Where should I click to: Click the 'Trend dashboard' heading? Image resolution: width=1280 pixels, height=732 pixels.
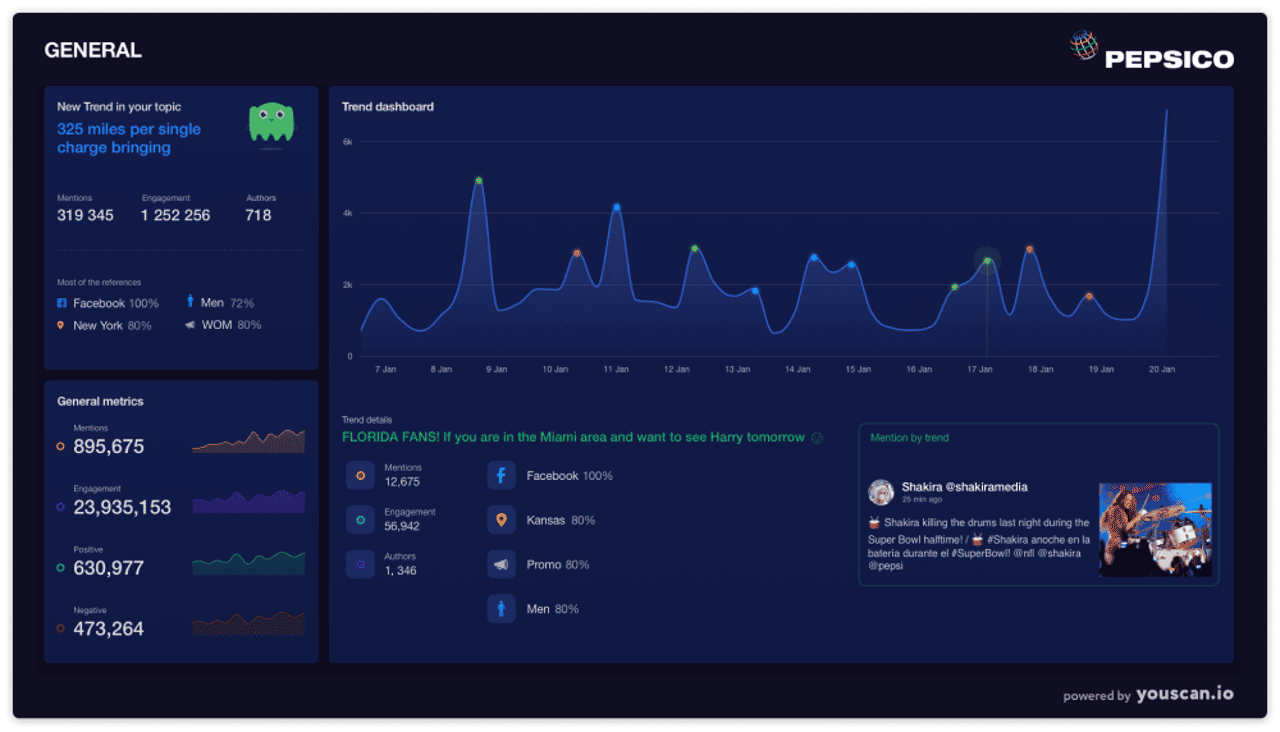[x=388, y=107]
